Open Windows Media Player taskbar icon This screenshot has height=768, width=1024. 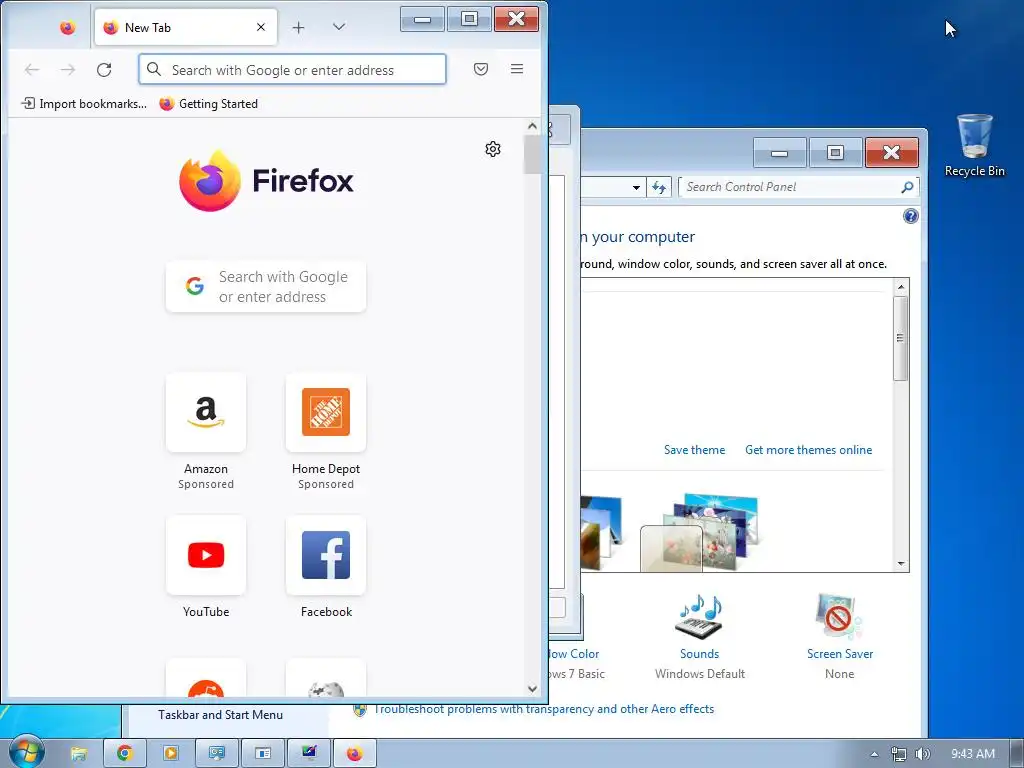coord(170,754)
